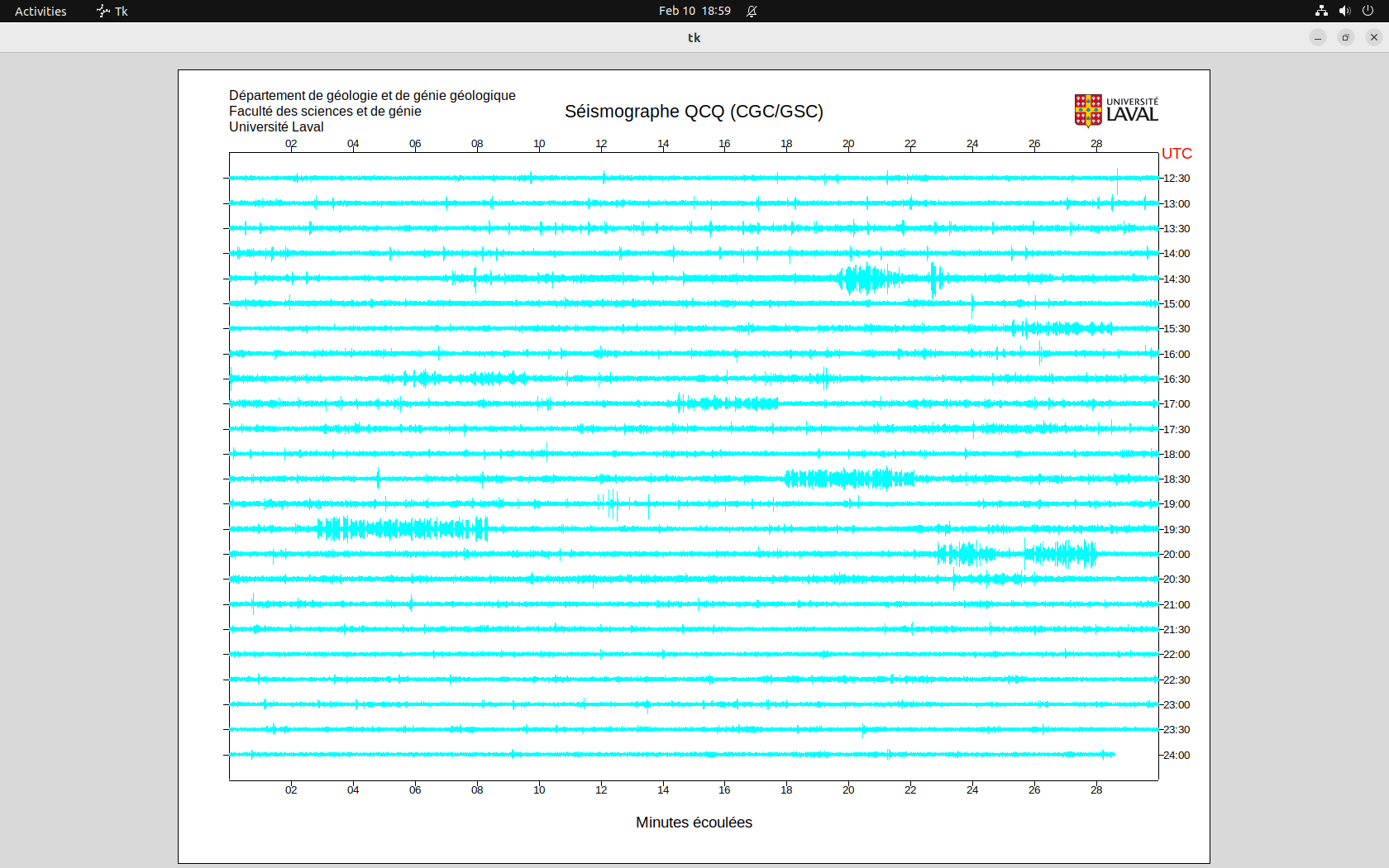Minimize the tk window
This screenshot has width=1389, height=868.
(1318, 37)
